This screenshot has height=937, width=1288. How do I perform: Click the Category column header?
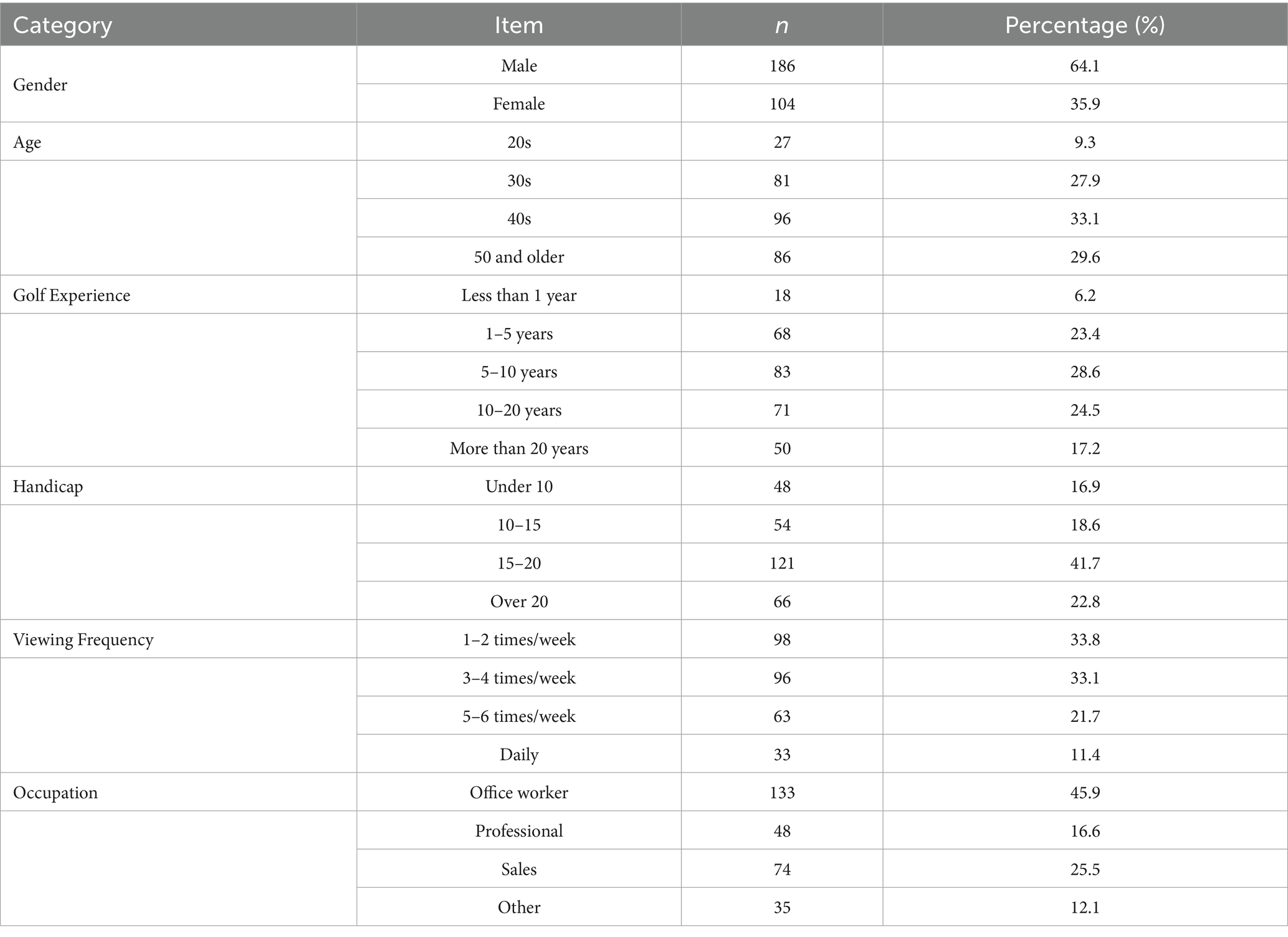(62, 26)
